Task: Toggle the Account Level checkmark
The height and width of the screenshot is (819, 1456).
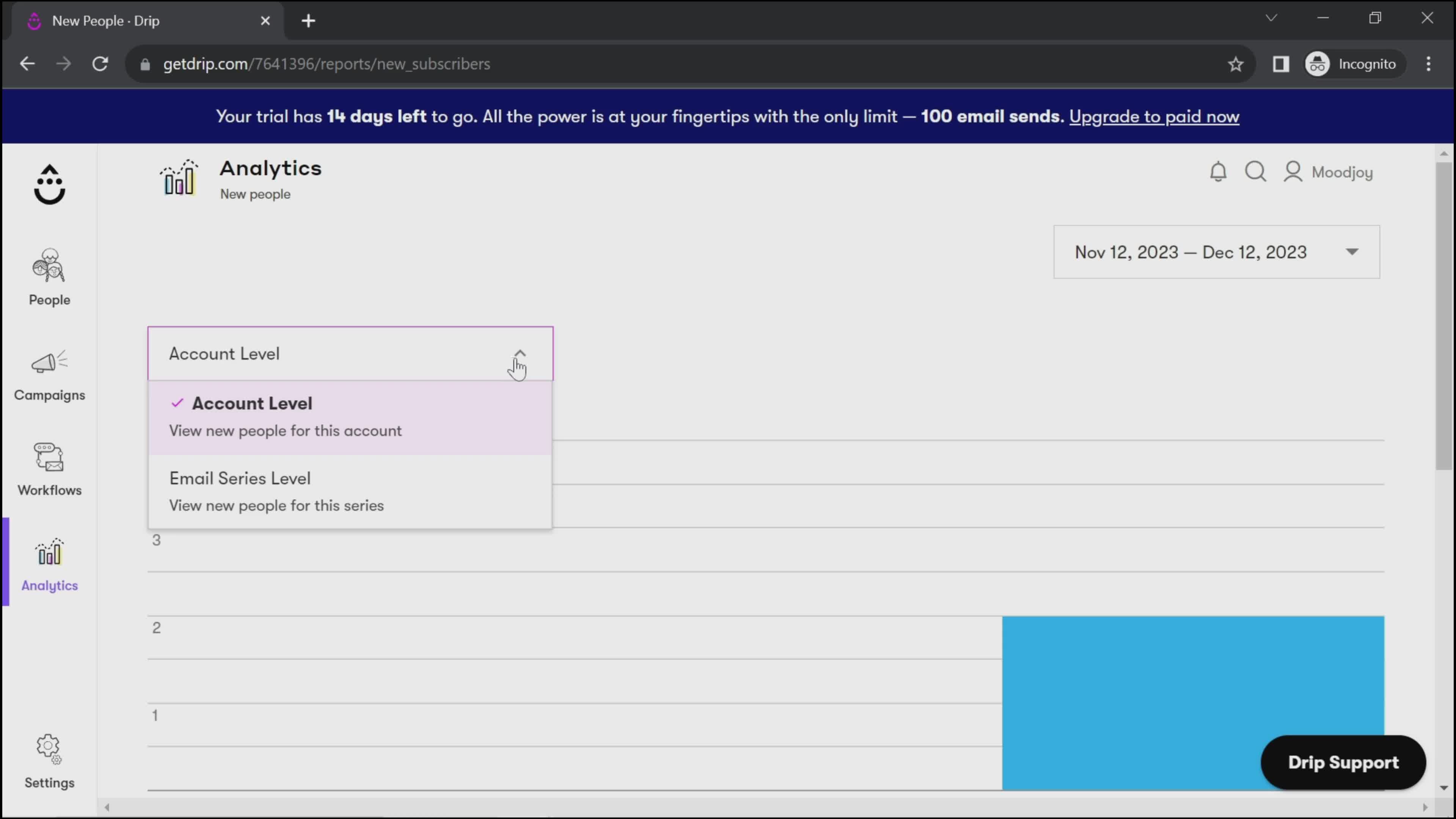Action: point(177,403)
